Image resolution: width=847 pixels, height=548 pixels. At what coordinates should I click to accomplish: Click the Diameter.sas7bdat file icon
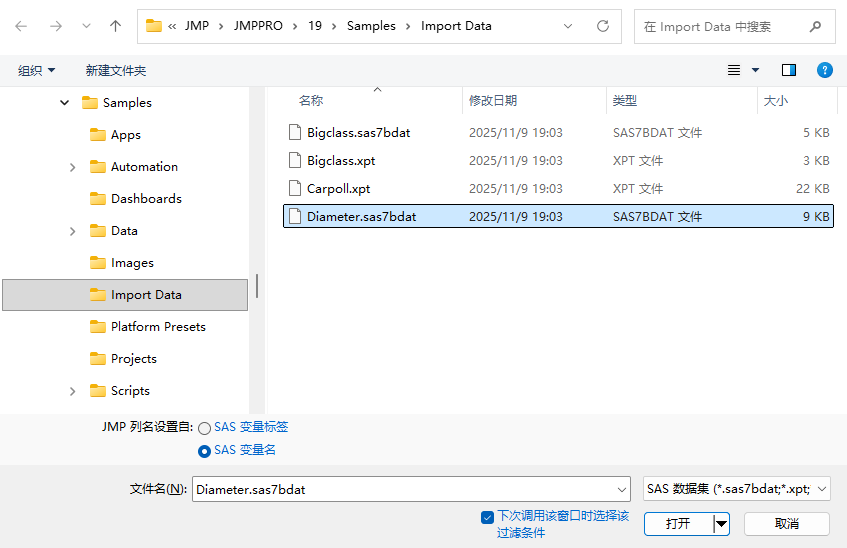tap(294, 217)
